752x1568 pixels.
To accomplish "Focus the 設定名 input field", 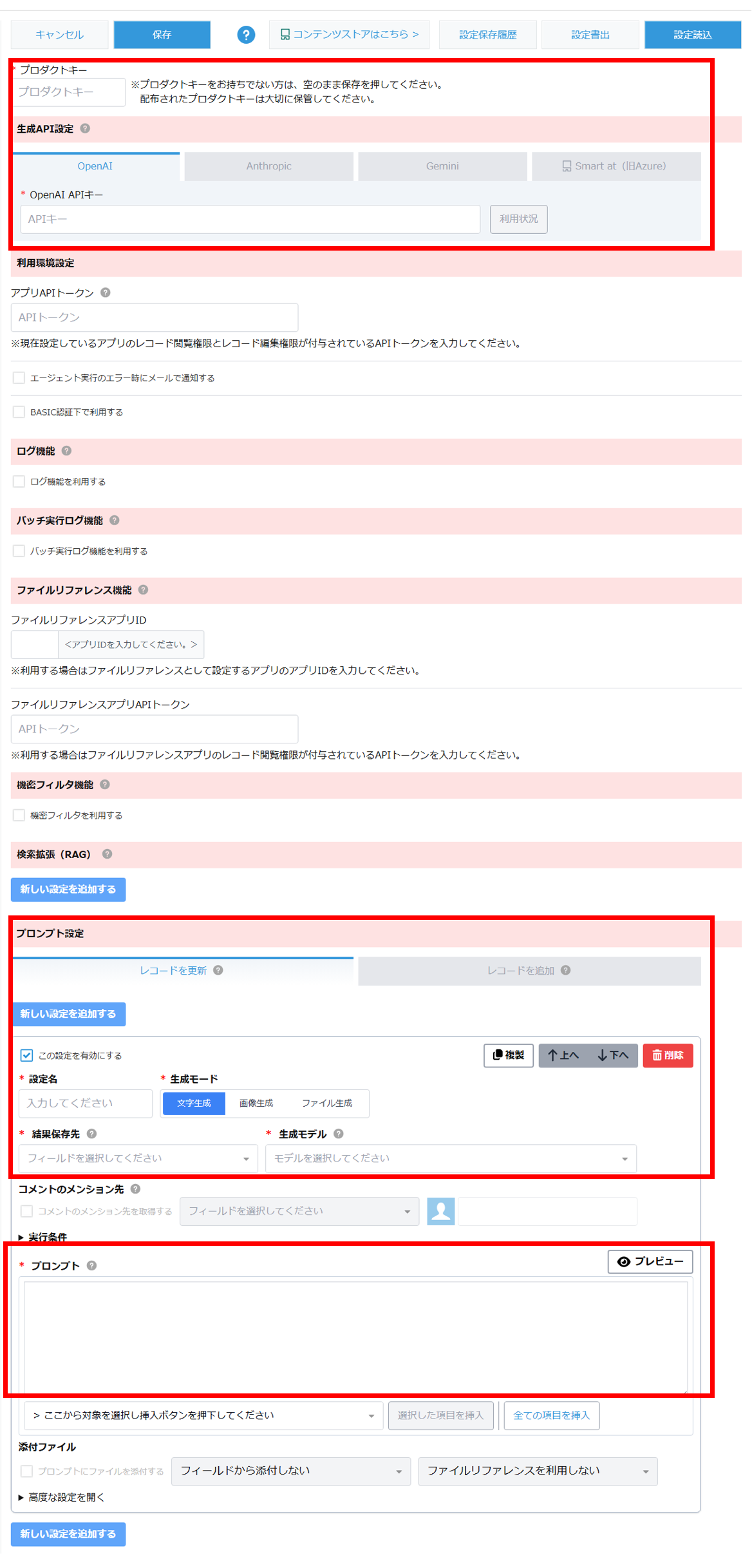I will pos(86,1103).
